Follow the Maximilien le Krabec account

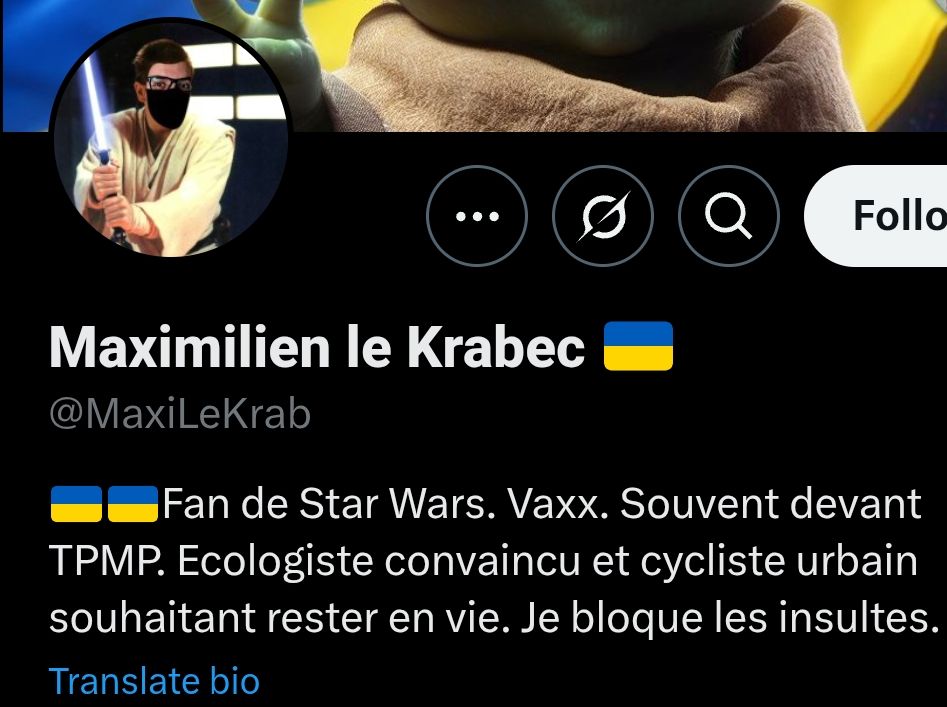pos(876,216)
